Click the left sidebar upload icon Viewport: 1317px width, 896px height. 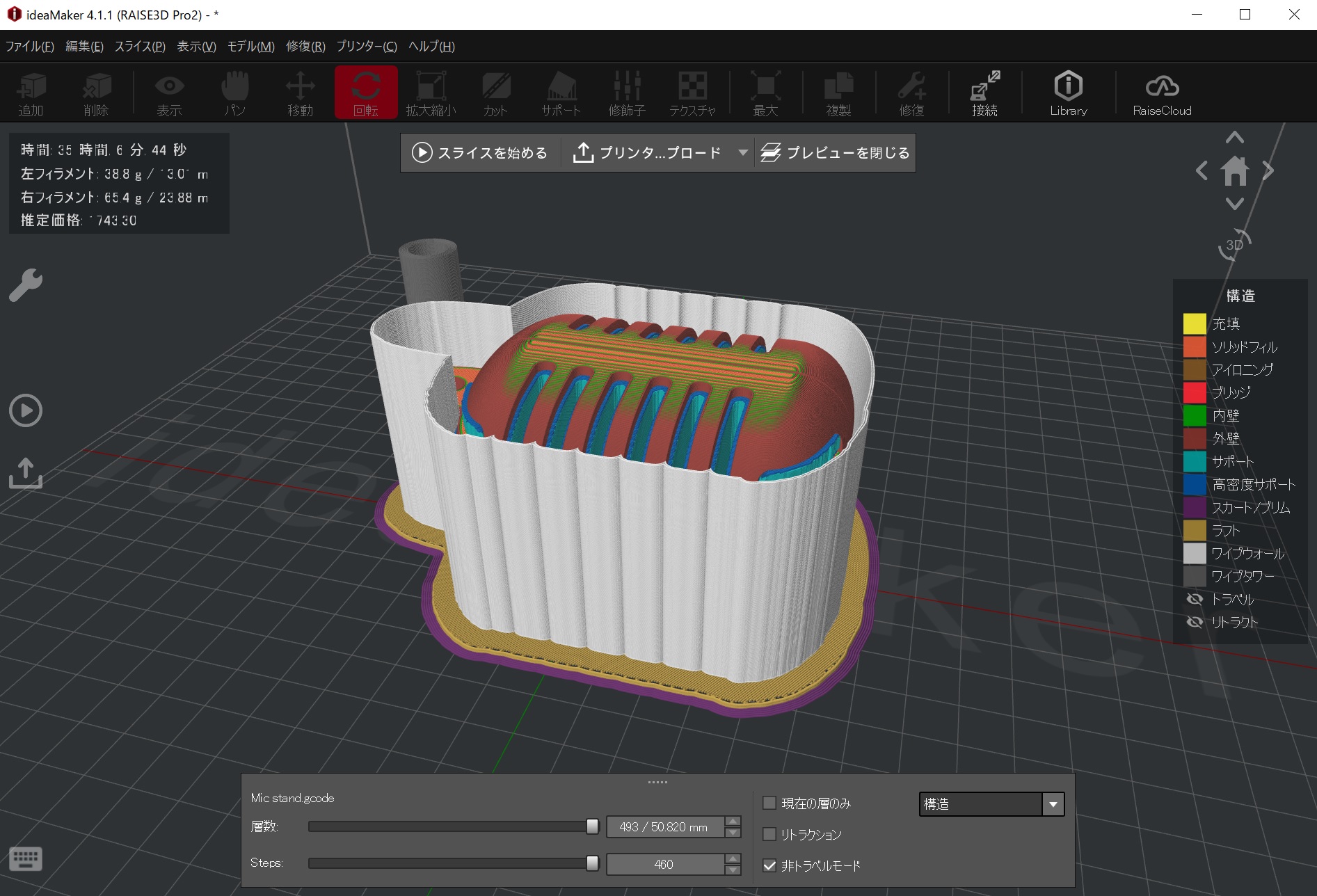[x=26, y=473]
